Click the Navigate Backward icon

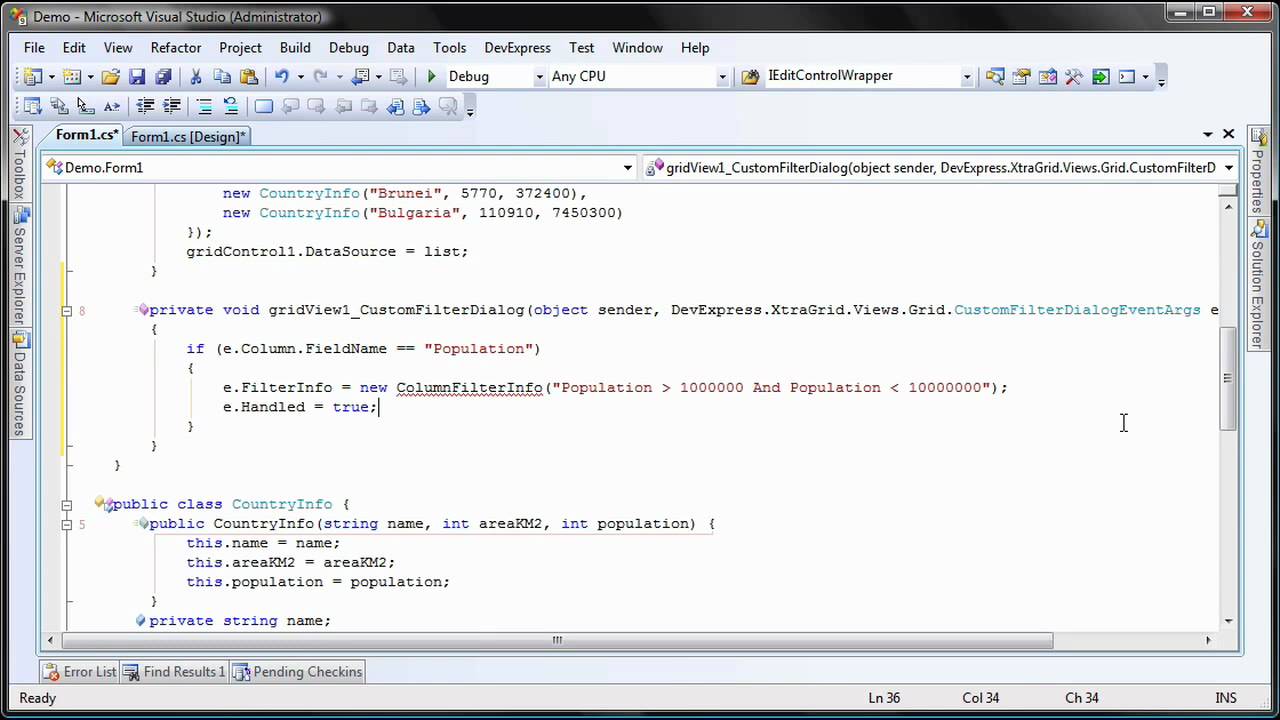click(x=360, y=76)
